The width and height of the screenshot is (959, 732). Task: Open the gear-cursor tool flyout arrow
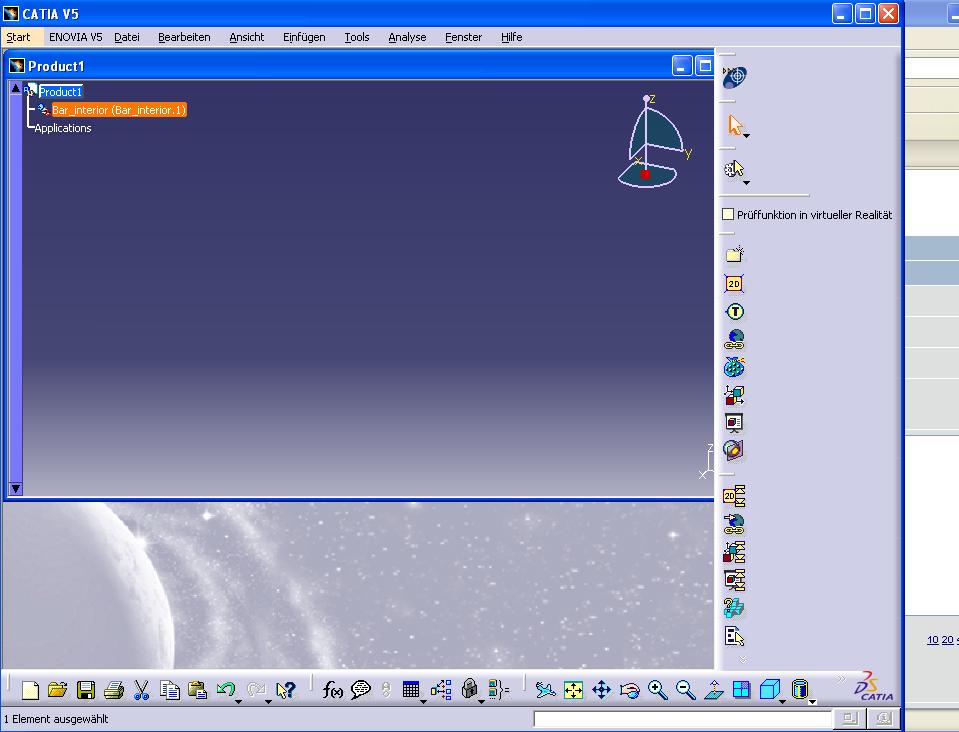coord(746,183)
